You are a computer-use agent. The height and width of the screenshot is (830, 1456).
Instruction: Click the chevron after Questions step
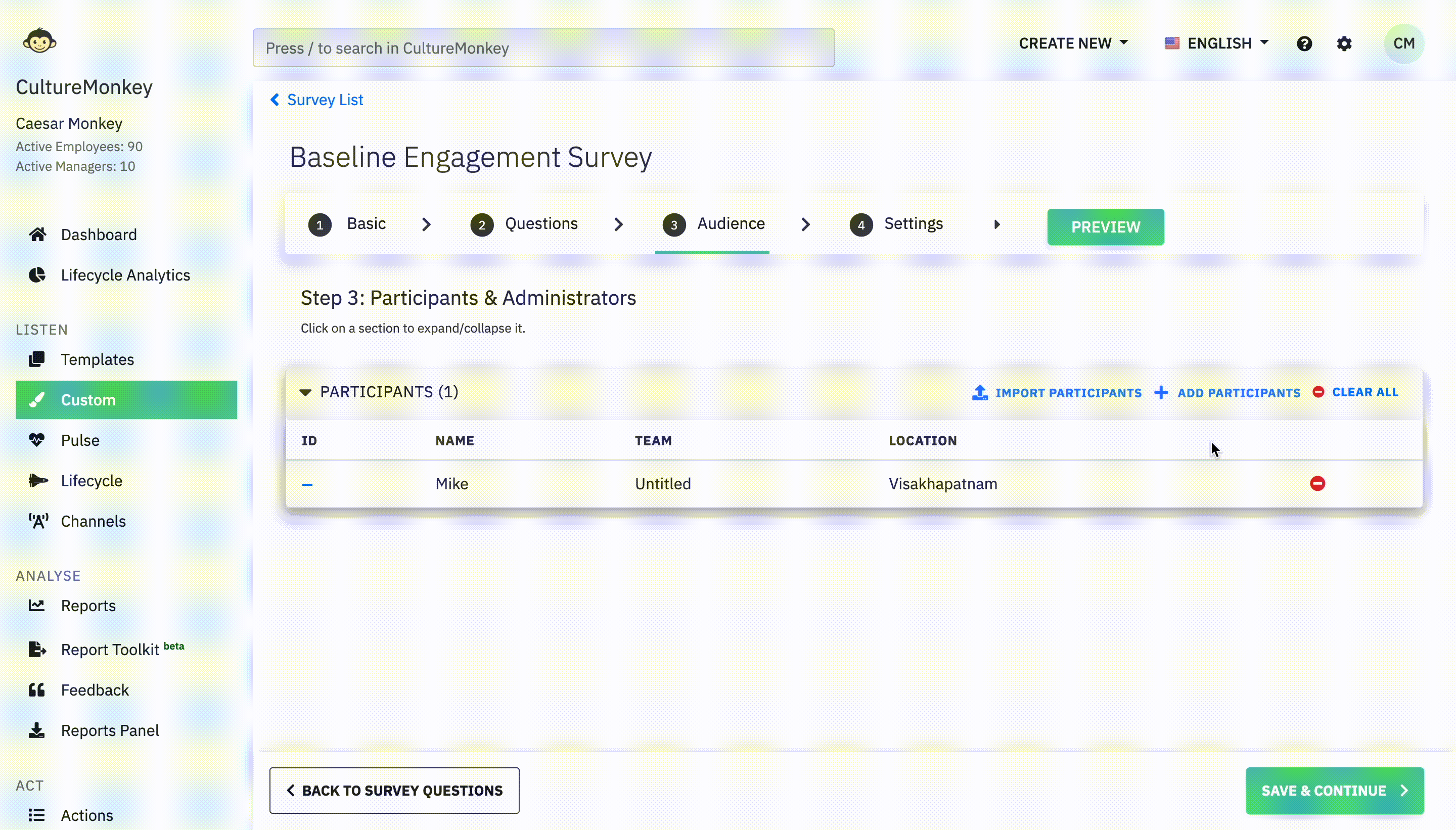tap(618, 224)
